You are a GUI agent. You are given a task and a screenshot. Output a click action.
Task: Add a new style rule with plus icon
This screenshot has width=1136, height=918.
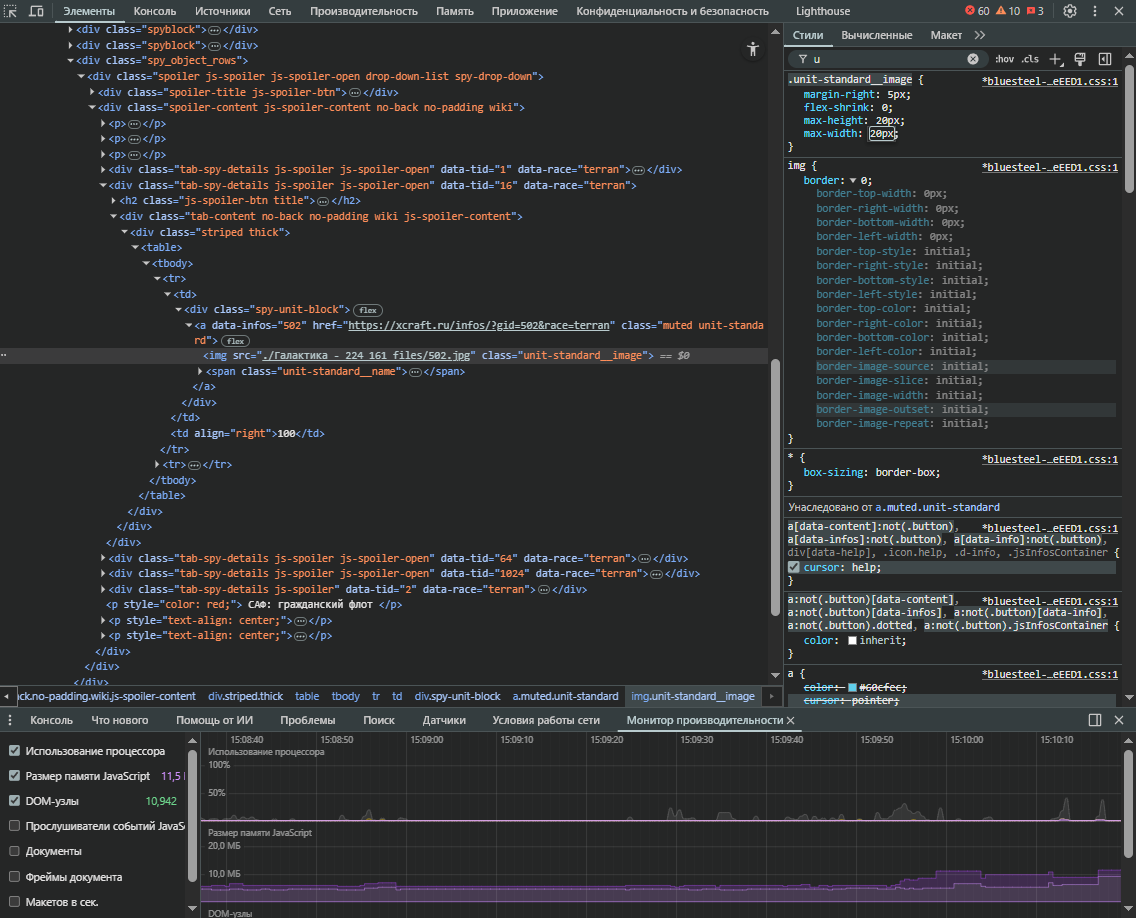click(1055, 59)
